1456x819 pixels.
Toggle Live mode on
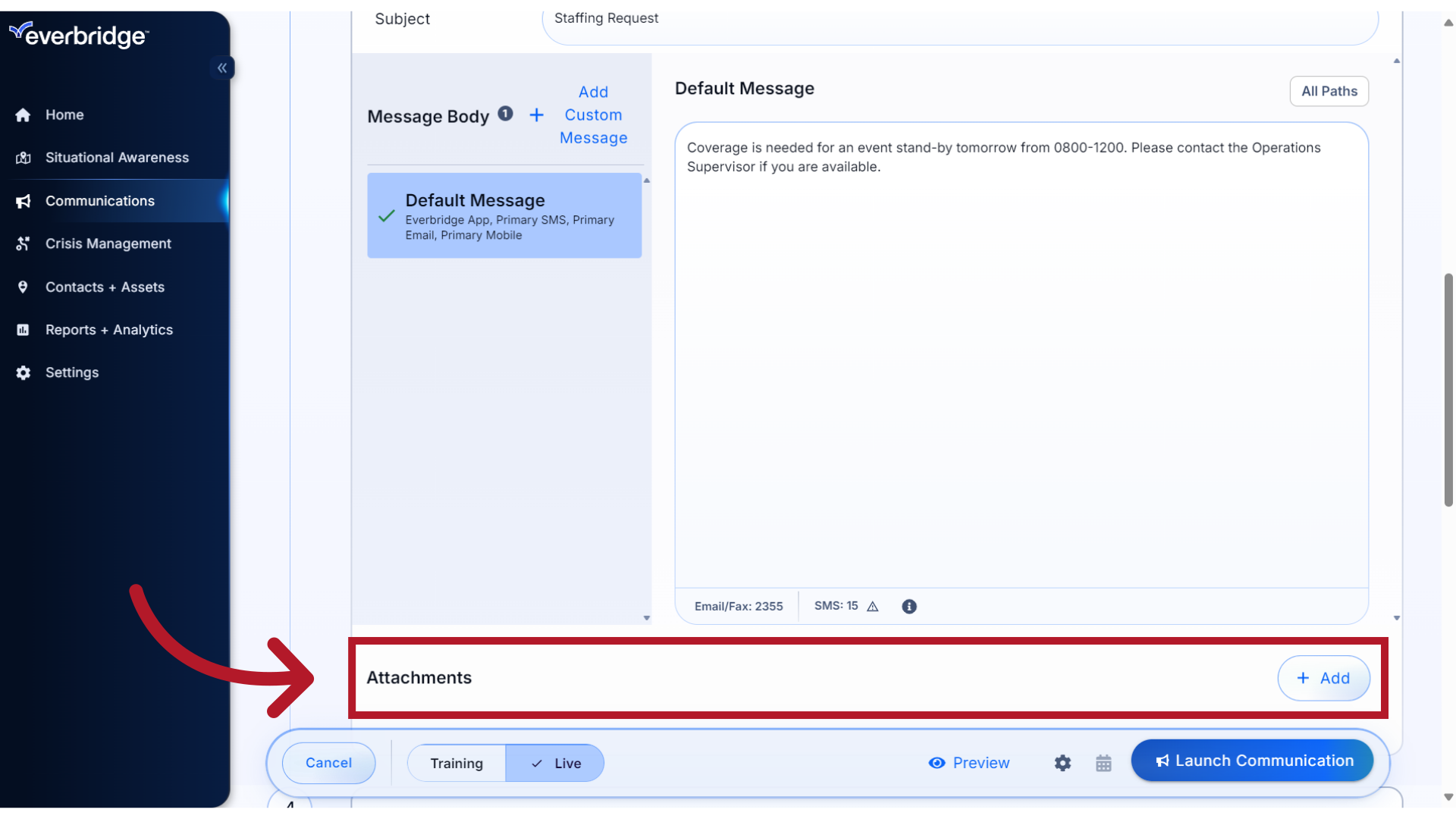[x=555, y=762]
